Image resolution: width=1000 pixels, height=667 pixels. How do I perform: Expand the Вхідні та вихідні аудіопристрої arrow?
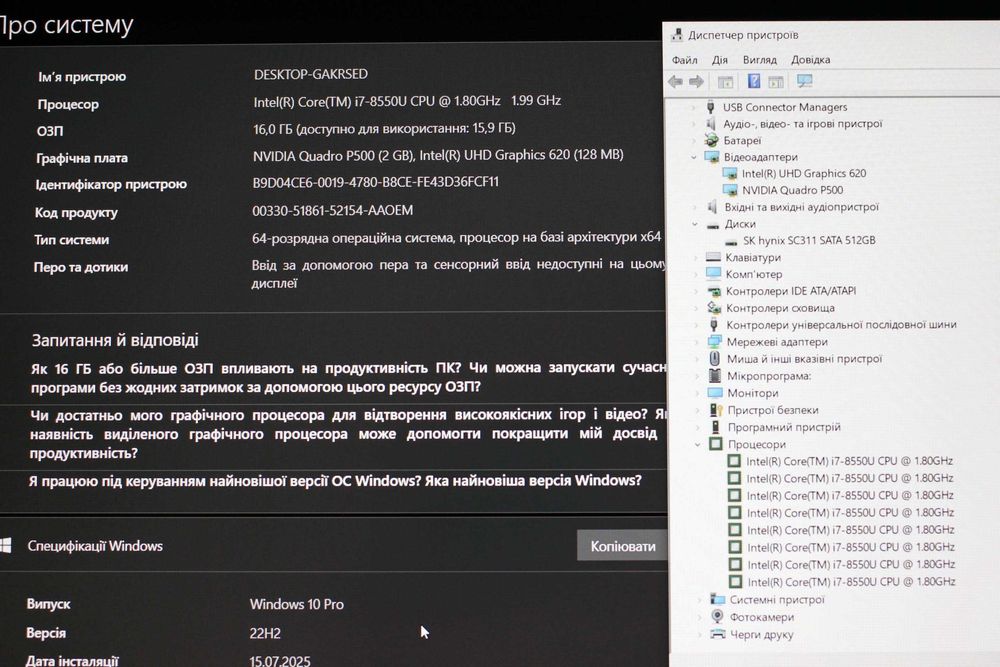[x=695, y=207]
